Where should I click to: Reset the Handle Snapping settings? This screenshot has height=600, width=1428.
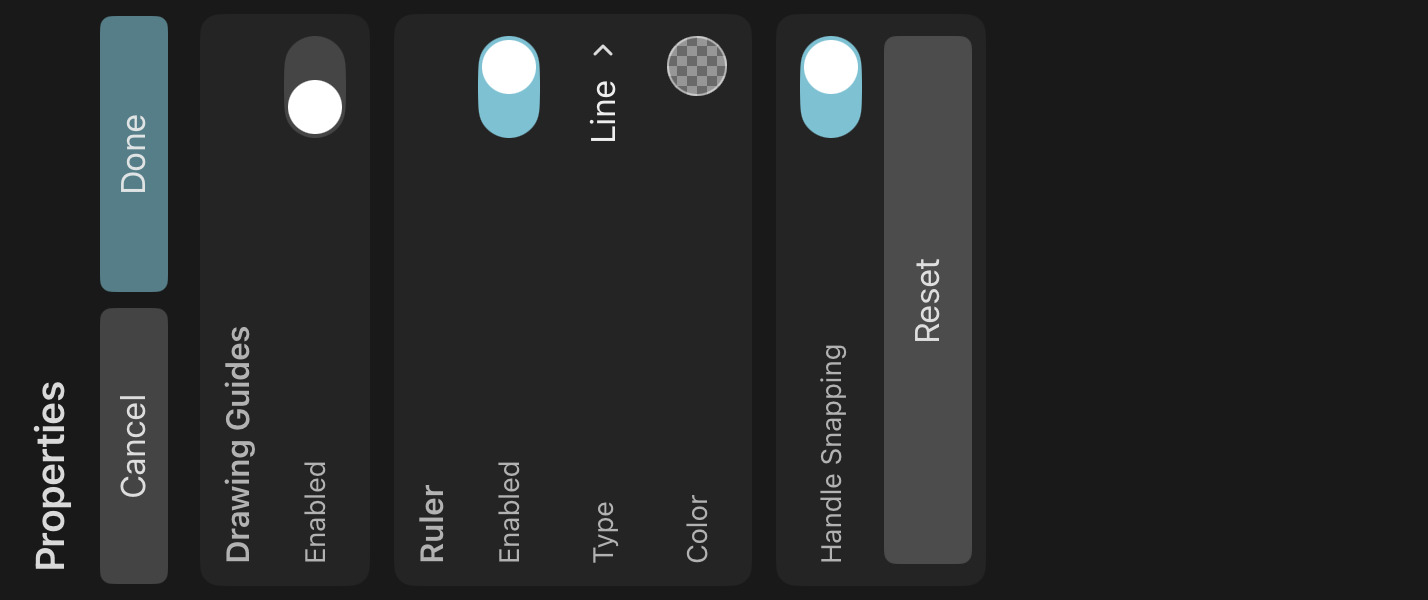pyautogui.click(x=928, y=300)
